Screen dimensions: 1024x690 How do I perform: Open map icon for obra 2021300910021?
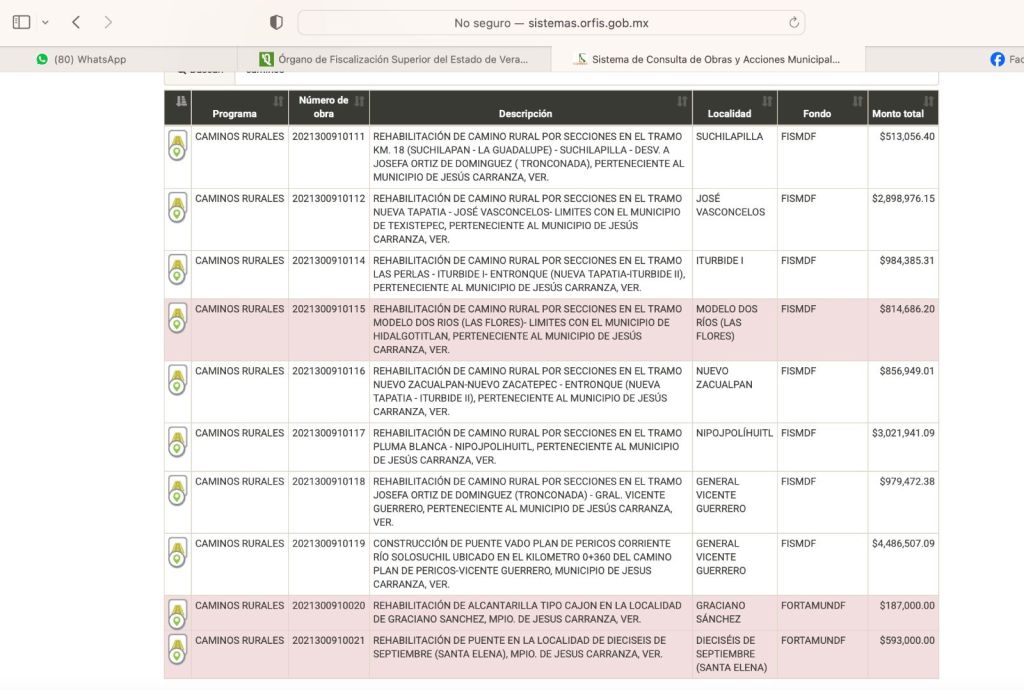click(177, 649)
